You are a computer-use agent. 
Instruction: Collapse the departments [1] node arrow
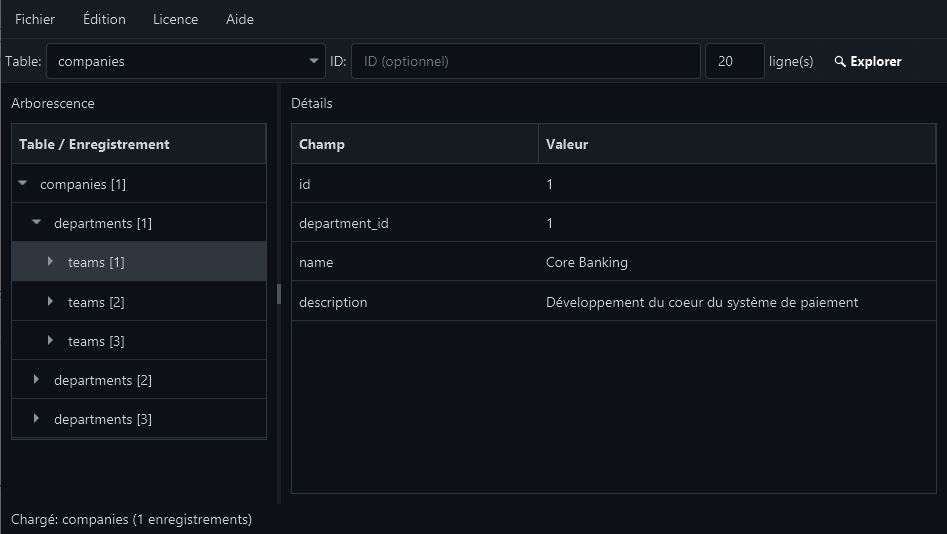(37, 223)
